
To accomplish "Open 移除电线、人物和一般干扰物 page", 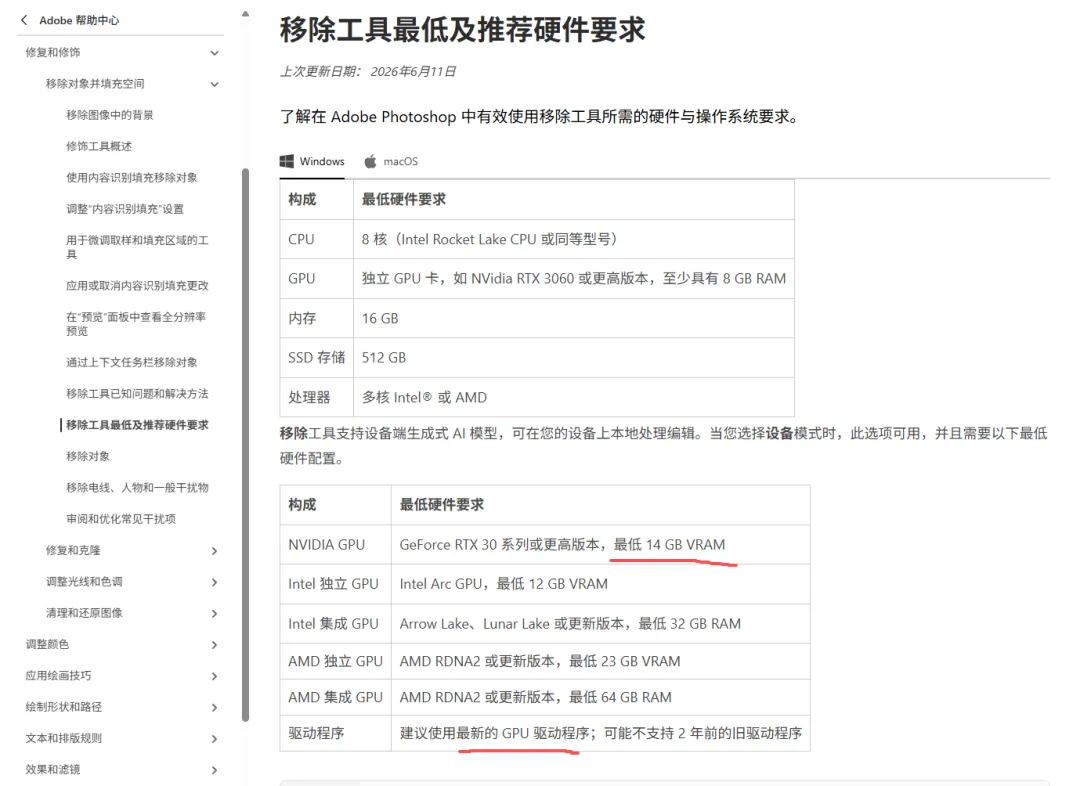I will click(137, 488).
